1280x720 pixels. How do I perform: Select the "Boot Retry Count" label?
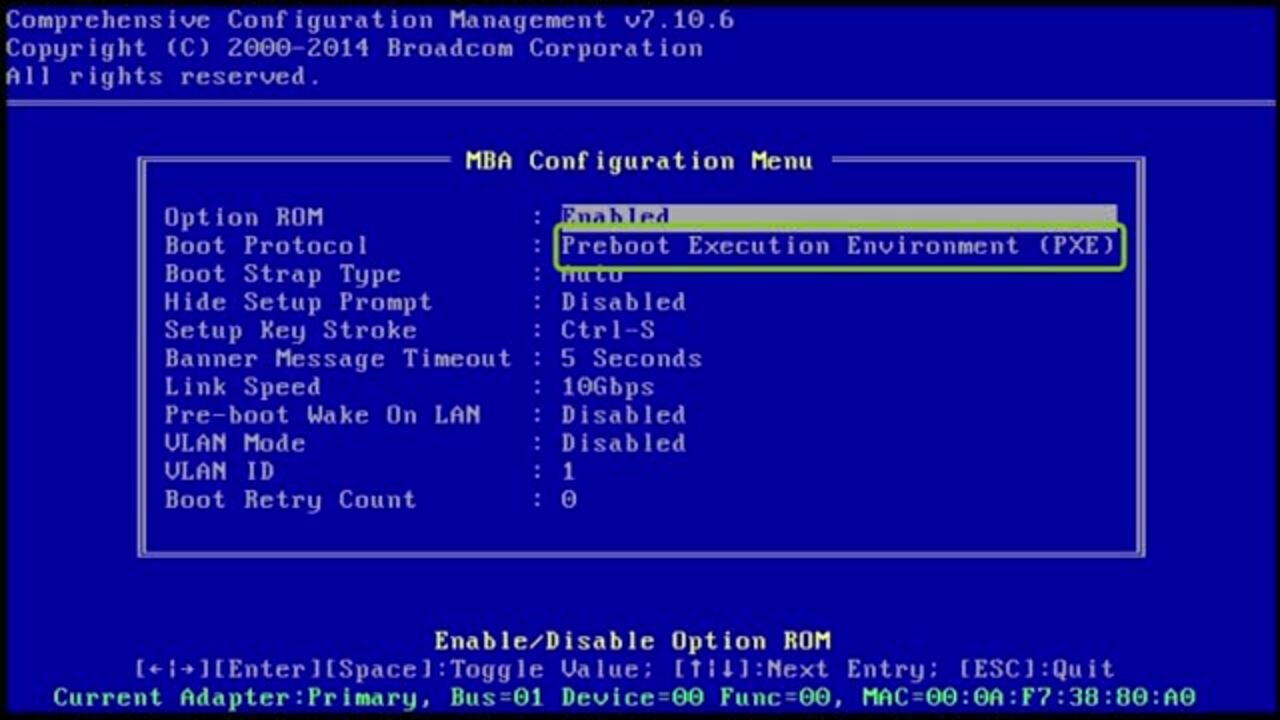[x=290, y=499]
